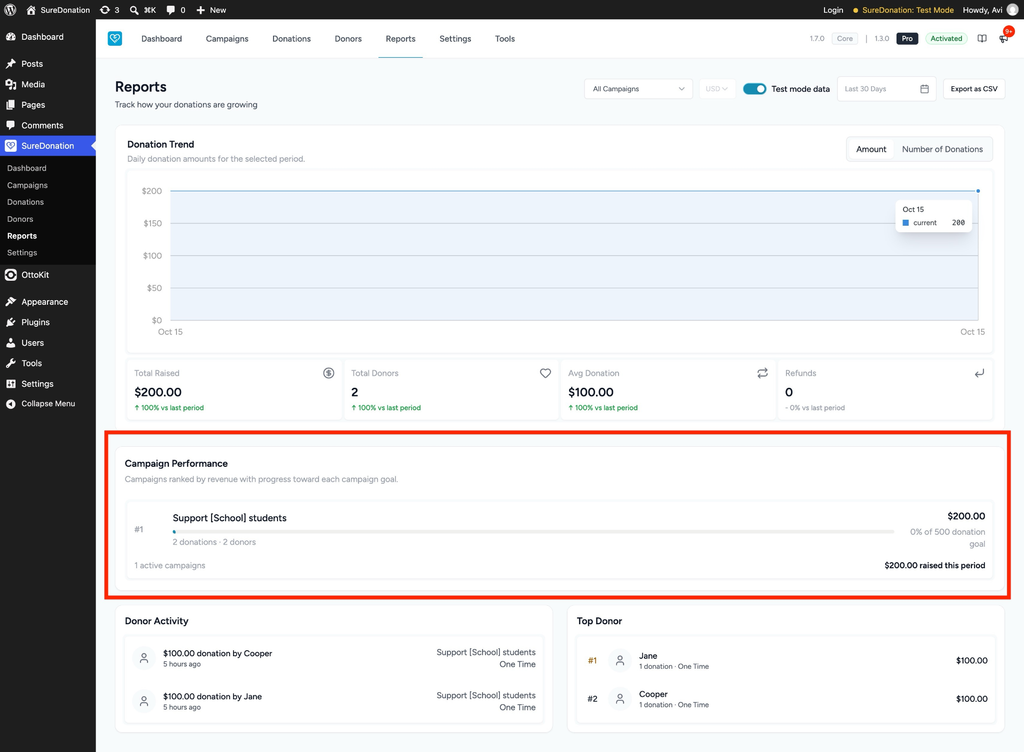Screen dimensions: 1024x752
Task: Click the repeat icon on Avg Donation
Action: click(762, 373)
